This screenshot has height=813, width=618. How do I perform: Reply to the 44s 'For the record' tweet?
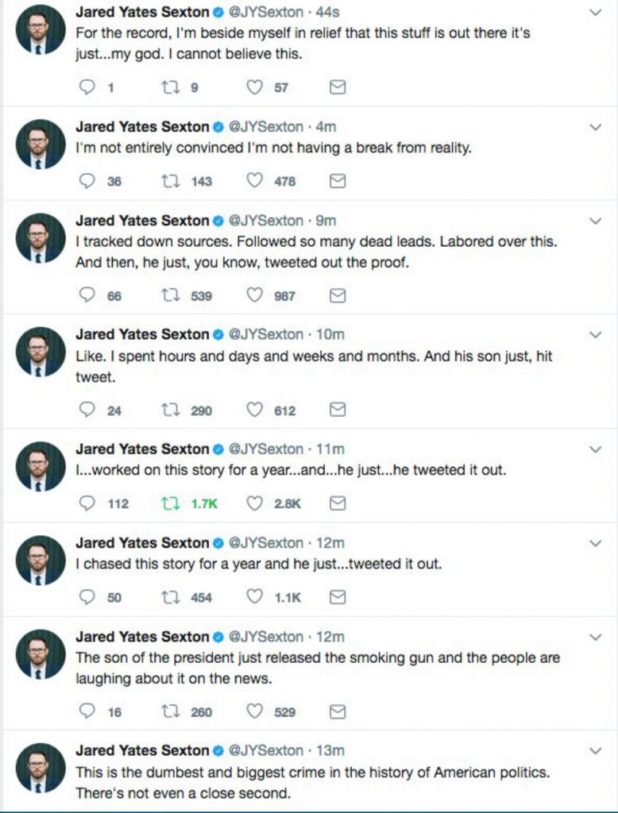[x=85, y=88]
